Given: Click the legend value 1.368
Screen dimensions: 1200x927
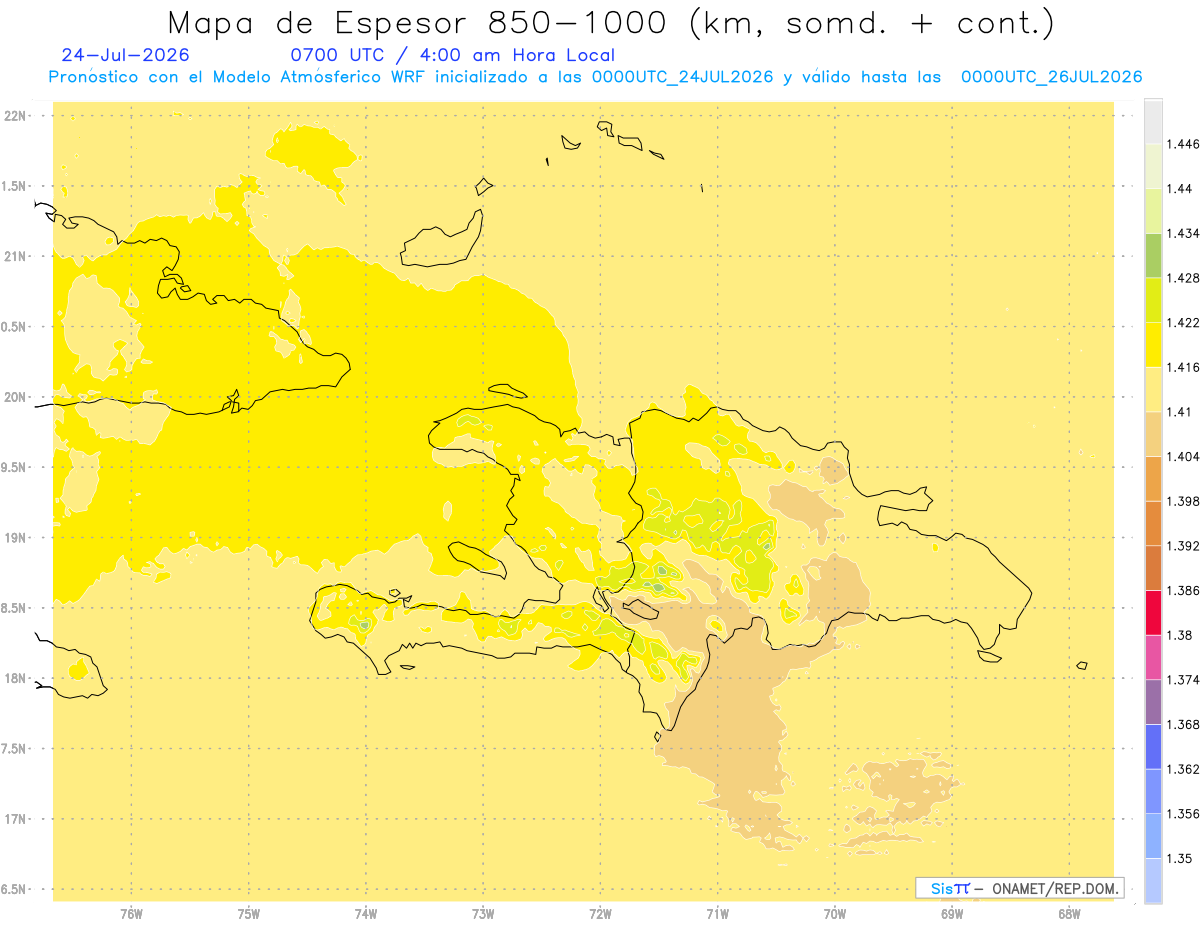Looking at the screenshot, I should (1183, 724).
